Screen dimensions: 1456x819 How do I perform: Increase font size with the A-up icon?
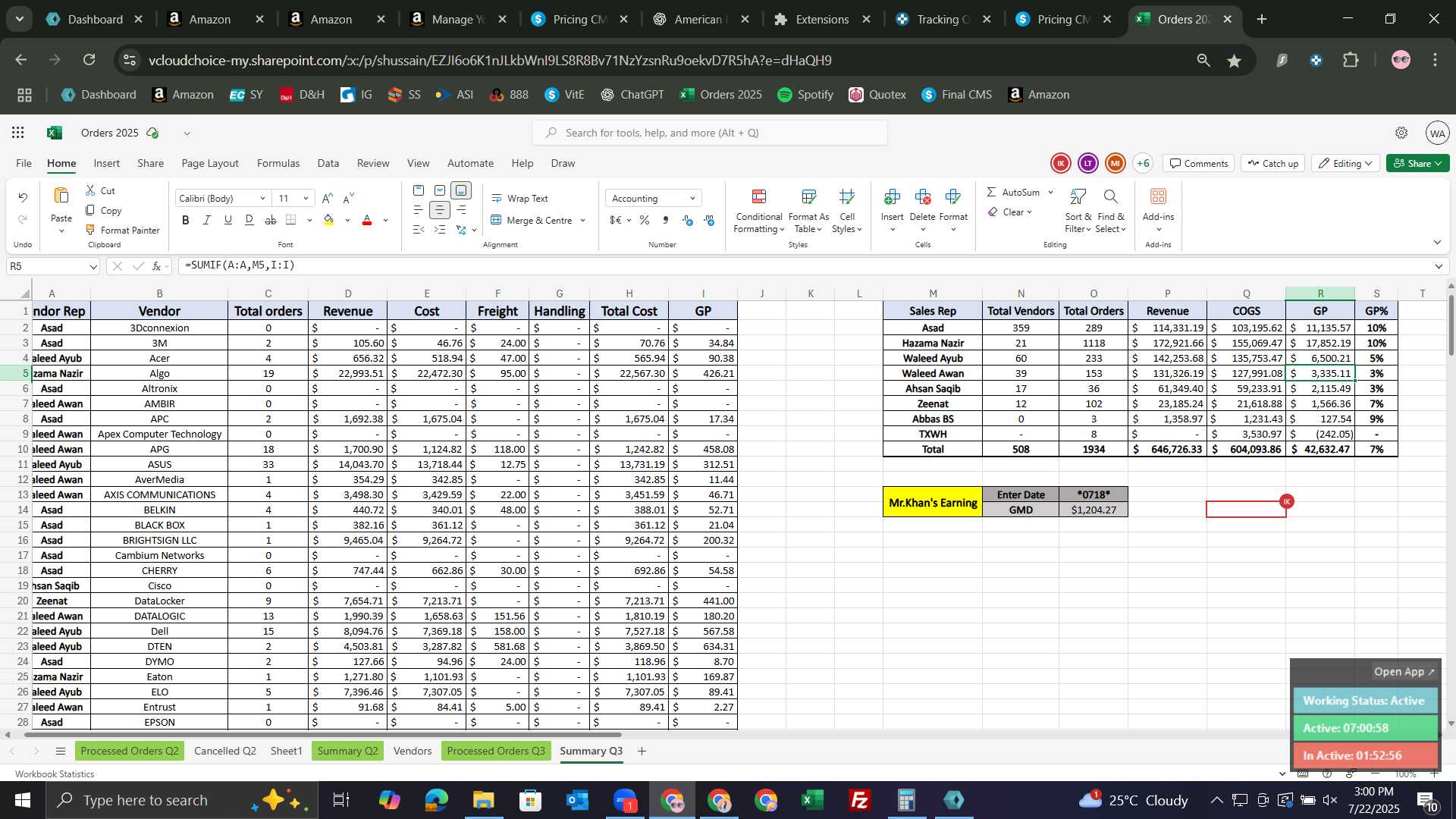(x=328, y=199)
